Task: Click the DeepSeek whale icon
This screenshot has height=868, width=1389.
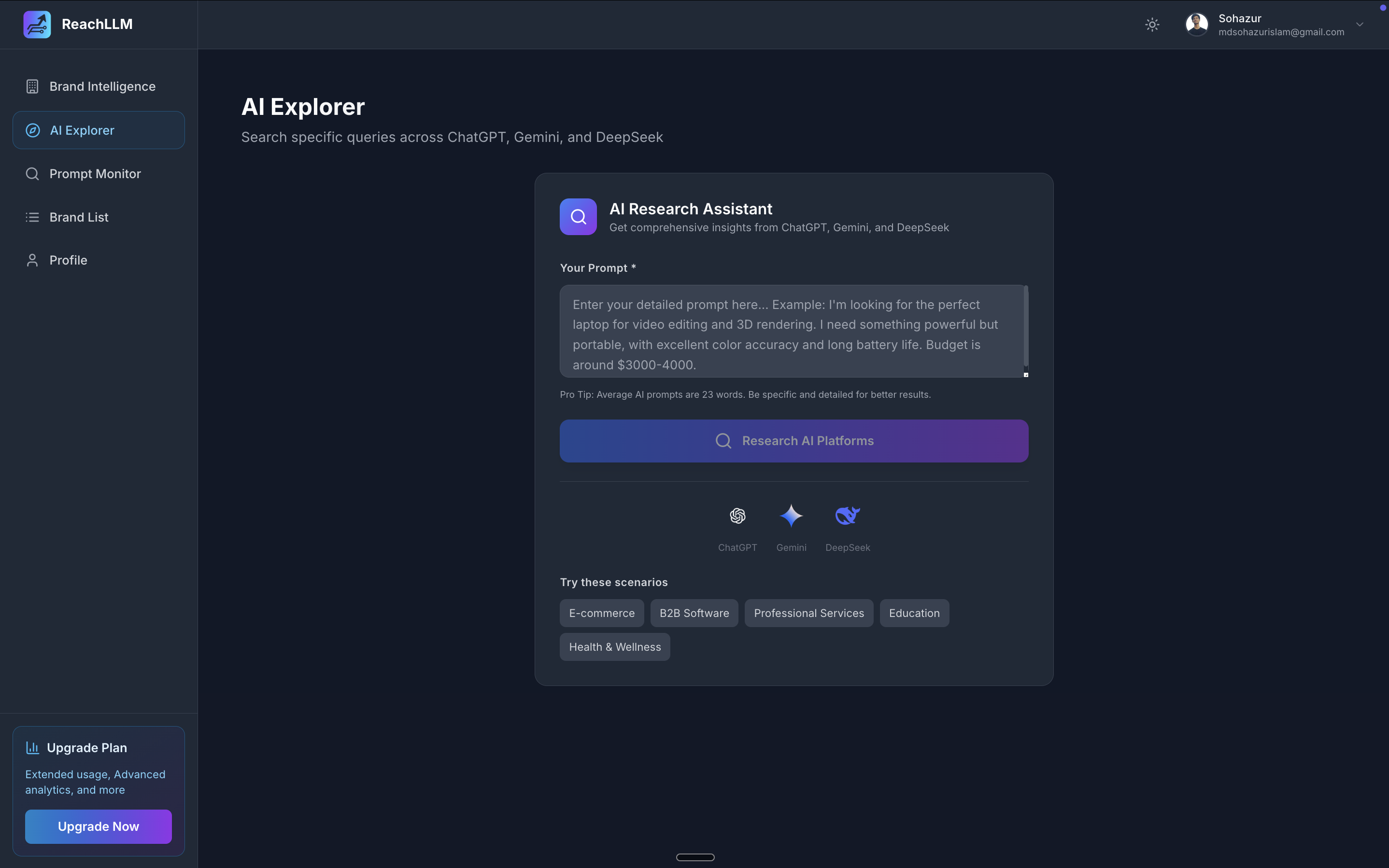Action: (x=848, y=516)
